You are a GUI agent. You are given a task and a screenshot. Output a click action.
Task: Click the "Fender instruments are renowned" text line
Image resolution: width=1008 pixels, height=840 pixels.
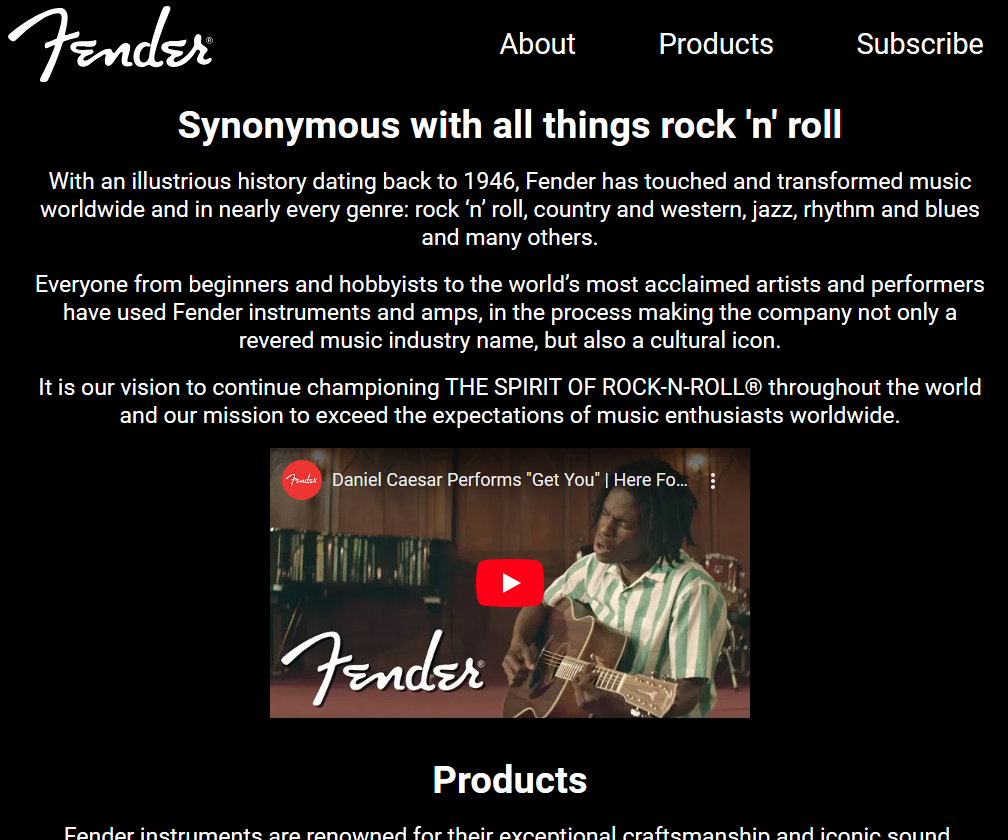[x=507, y=833]
